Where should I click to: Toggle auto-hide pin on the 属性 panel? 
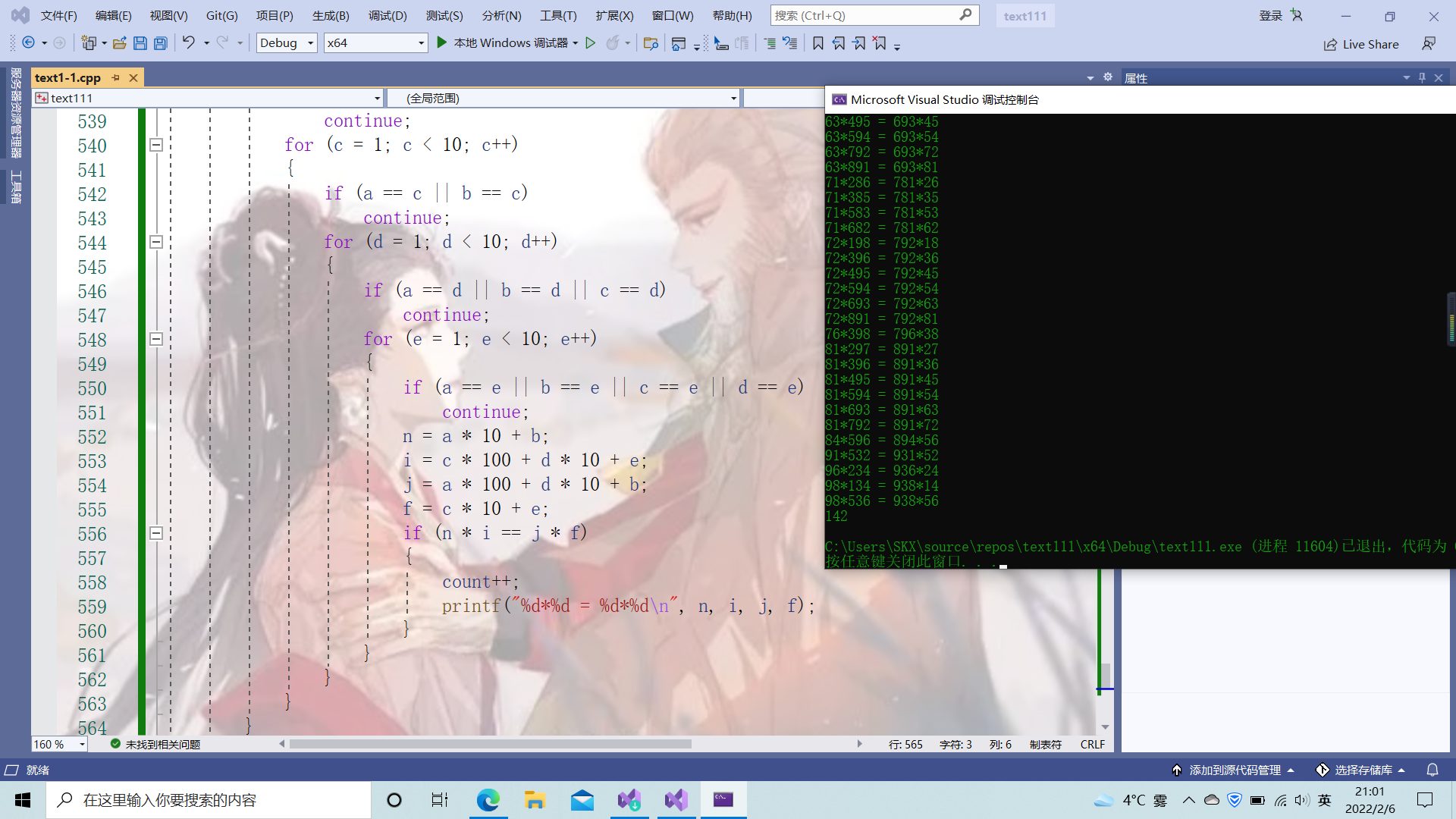coord(1422,77)
